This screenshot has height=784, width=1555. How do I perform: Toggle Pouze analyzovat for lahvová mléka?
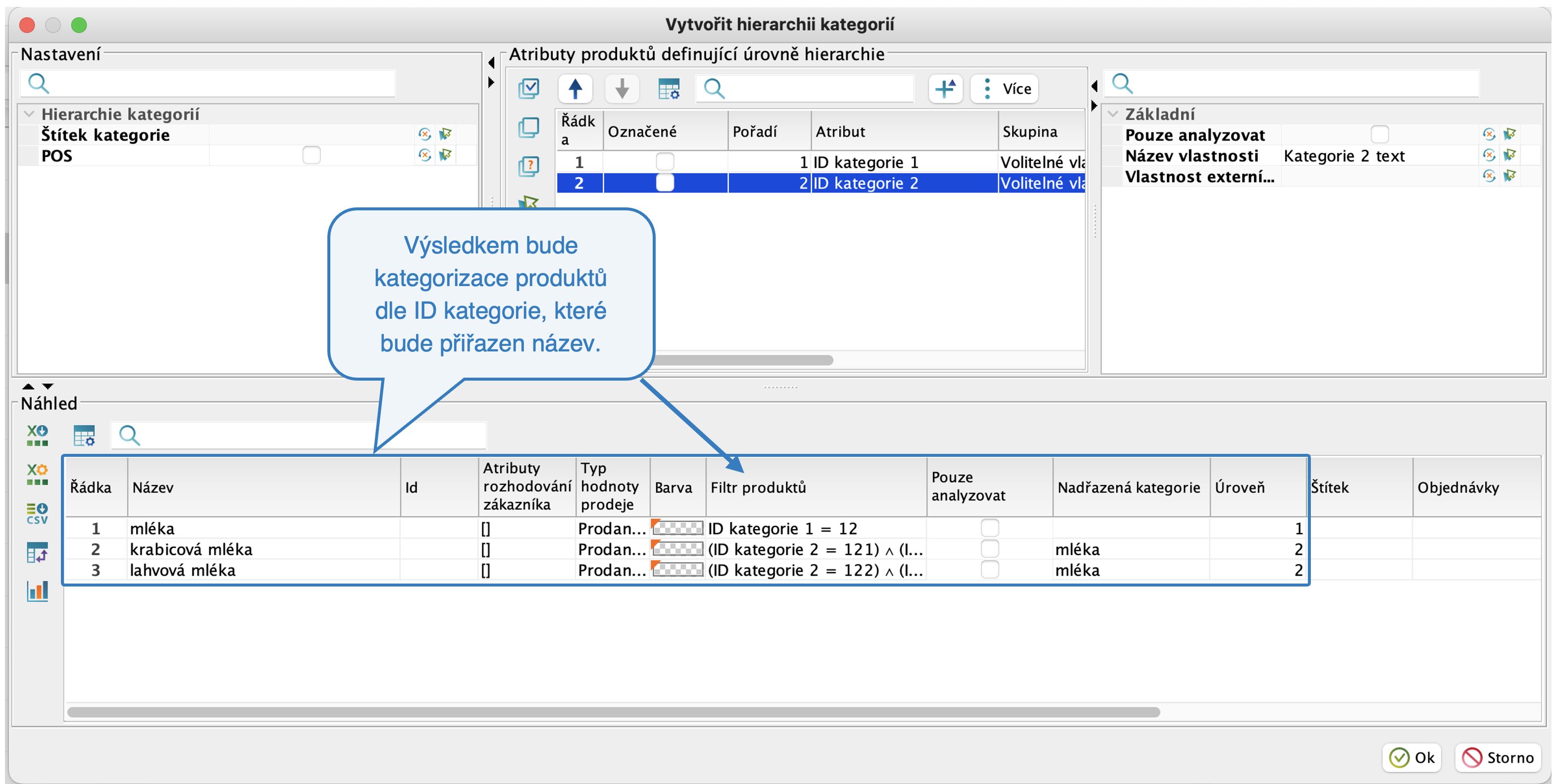[990, 569]
